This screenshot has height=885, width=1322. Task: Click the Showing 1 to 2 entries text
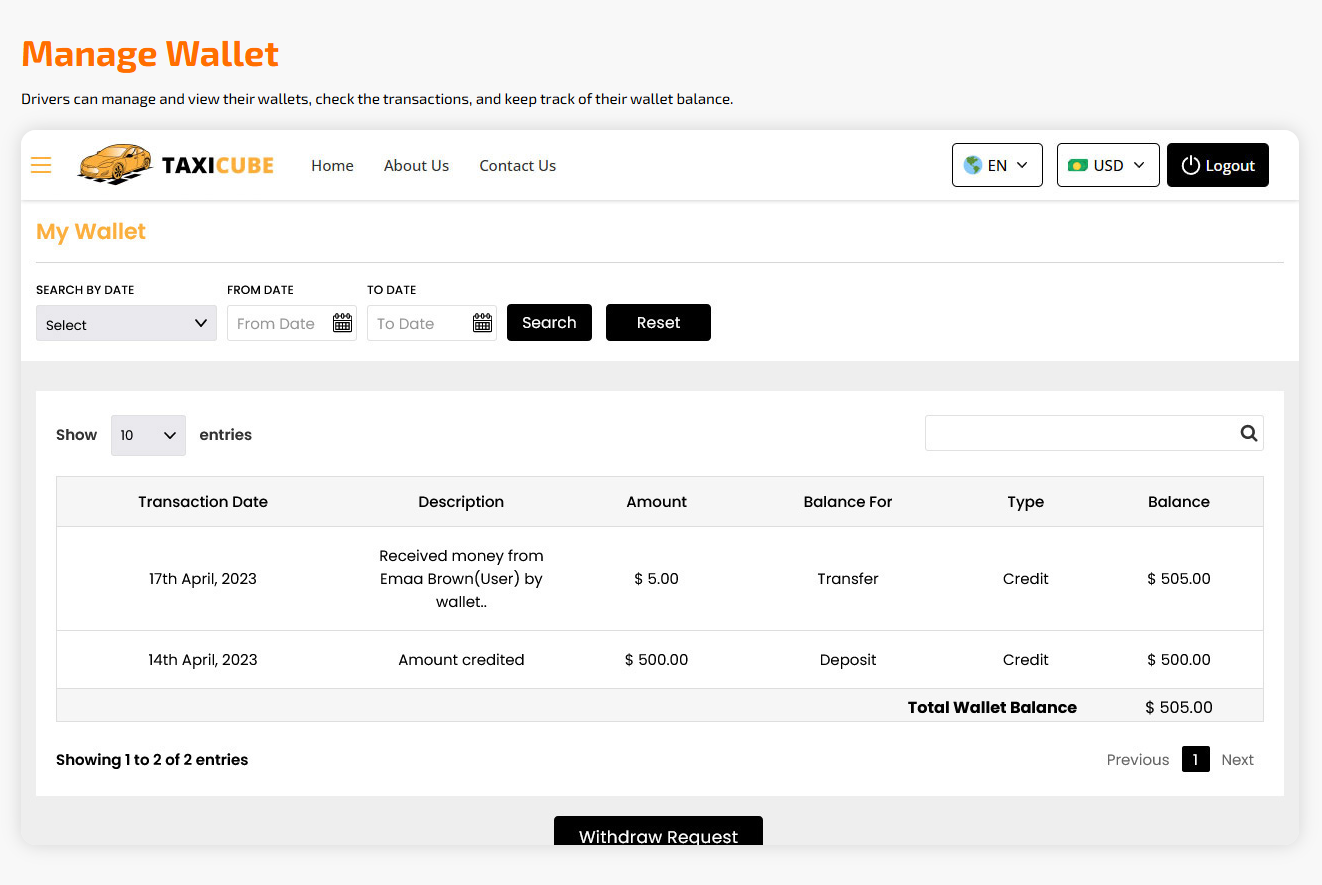(152, 760)
